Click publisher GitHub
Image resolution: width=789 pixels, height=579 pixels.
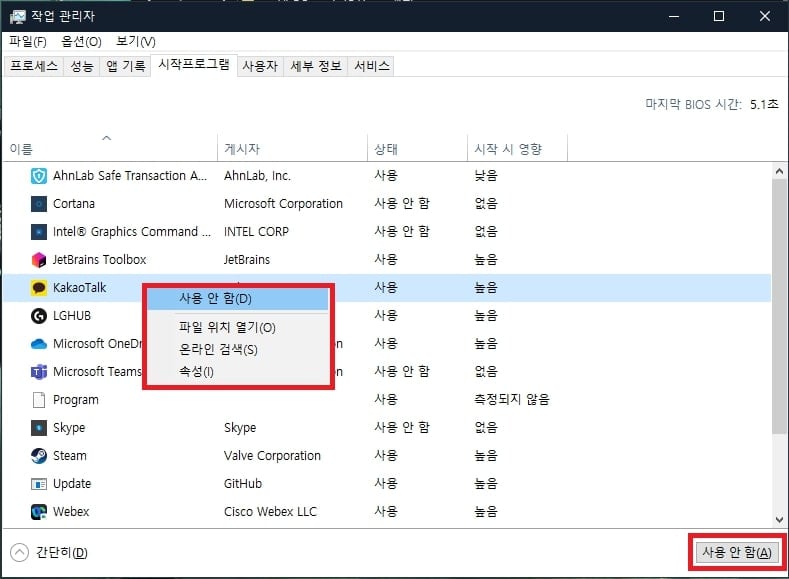tap(243, 484)
